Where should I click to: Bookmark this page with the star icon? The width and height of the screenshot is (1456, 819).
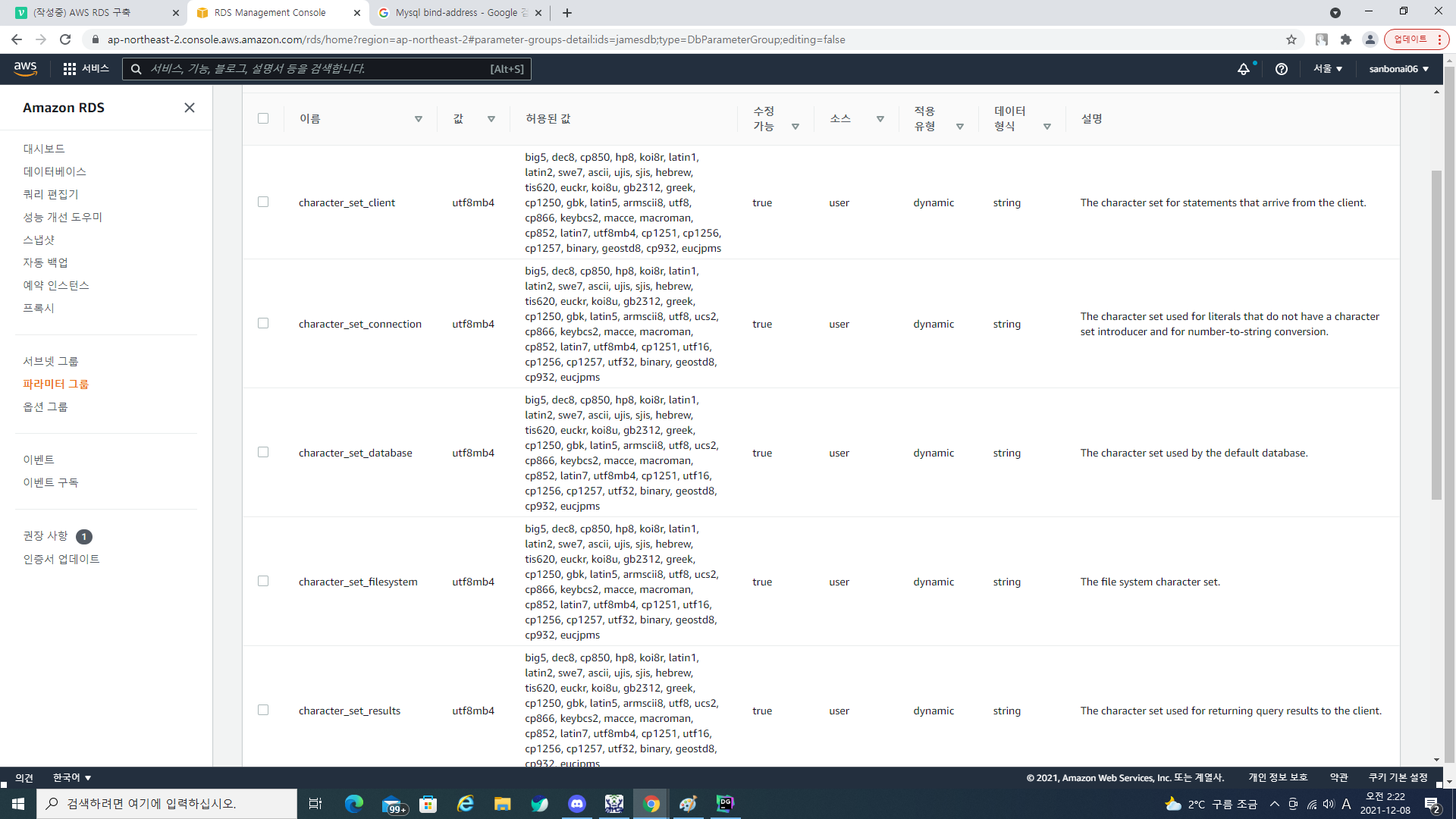pyautogui.click(x=1291, y=39)
